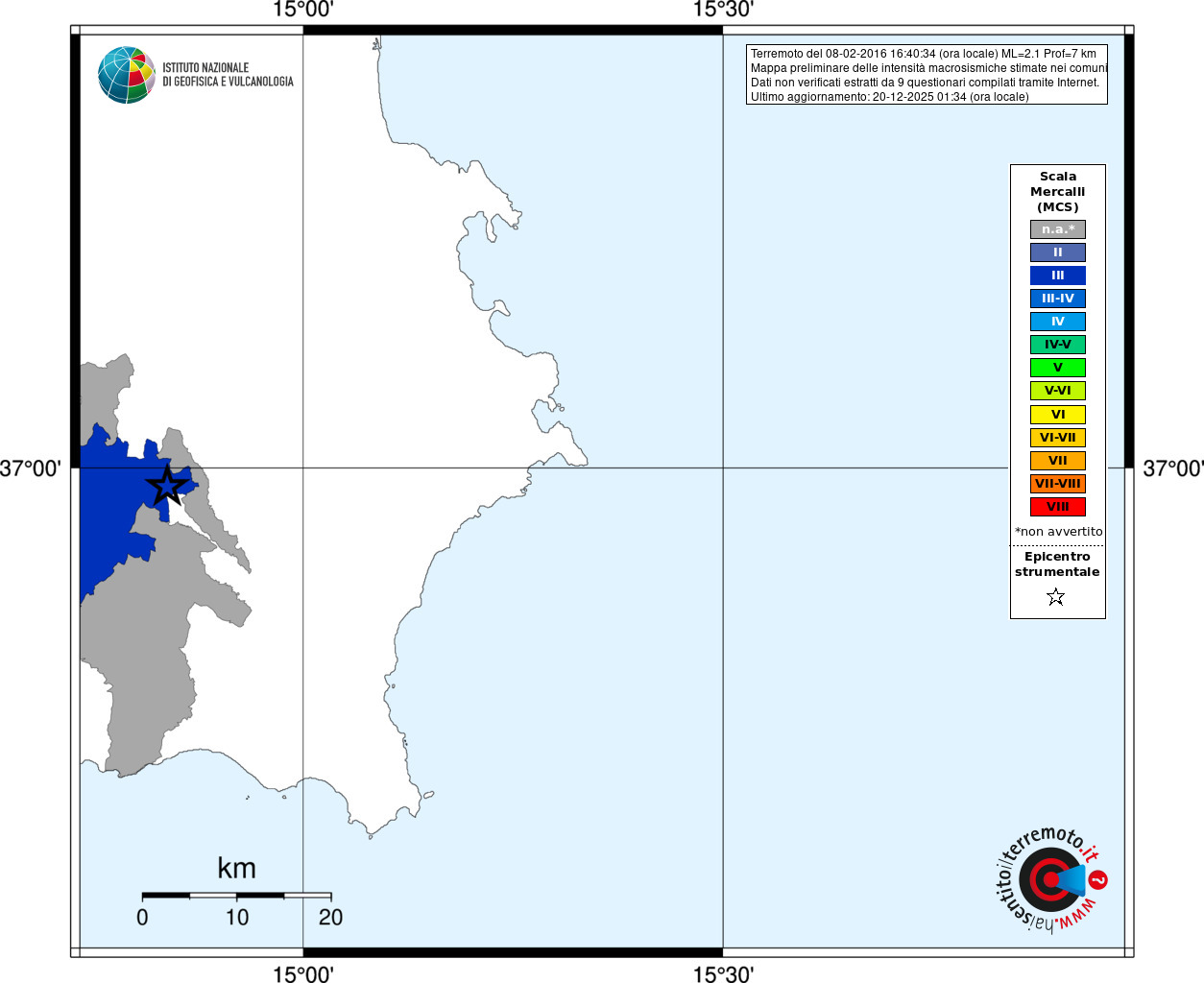Select the bright green V legend swatch
Image resolution: width=1204 pixels, height=983 pixels.
click(1057, 368)
